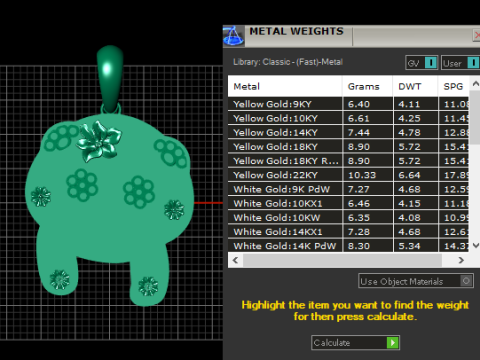Click the Calculate button
The width and height of the screenshot is (480, 360).
355,343
